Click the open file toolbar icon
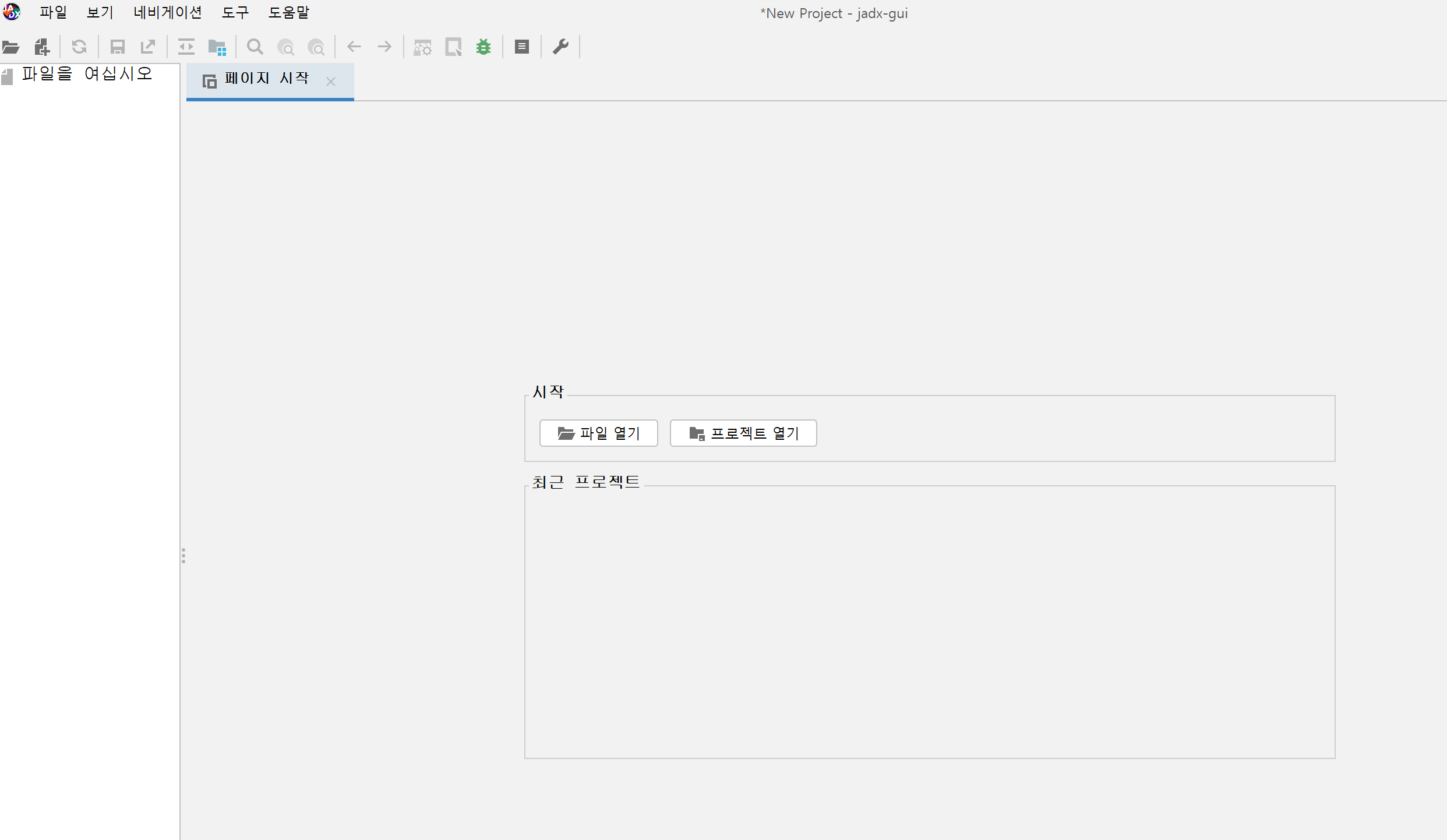Screen dimensions: 1447x840 11,47
